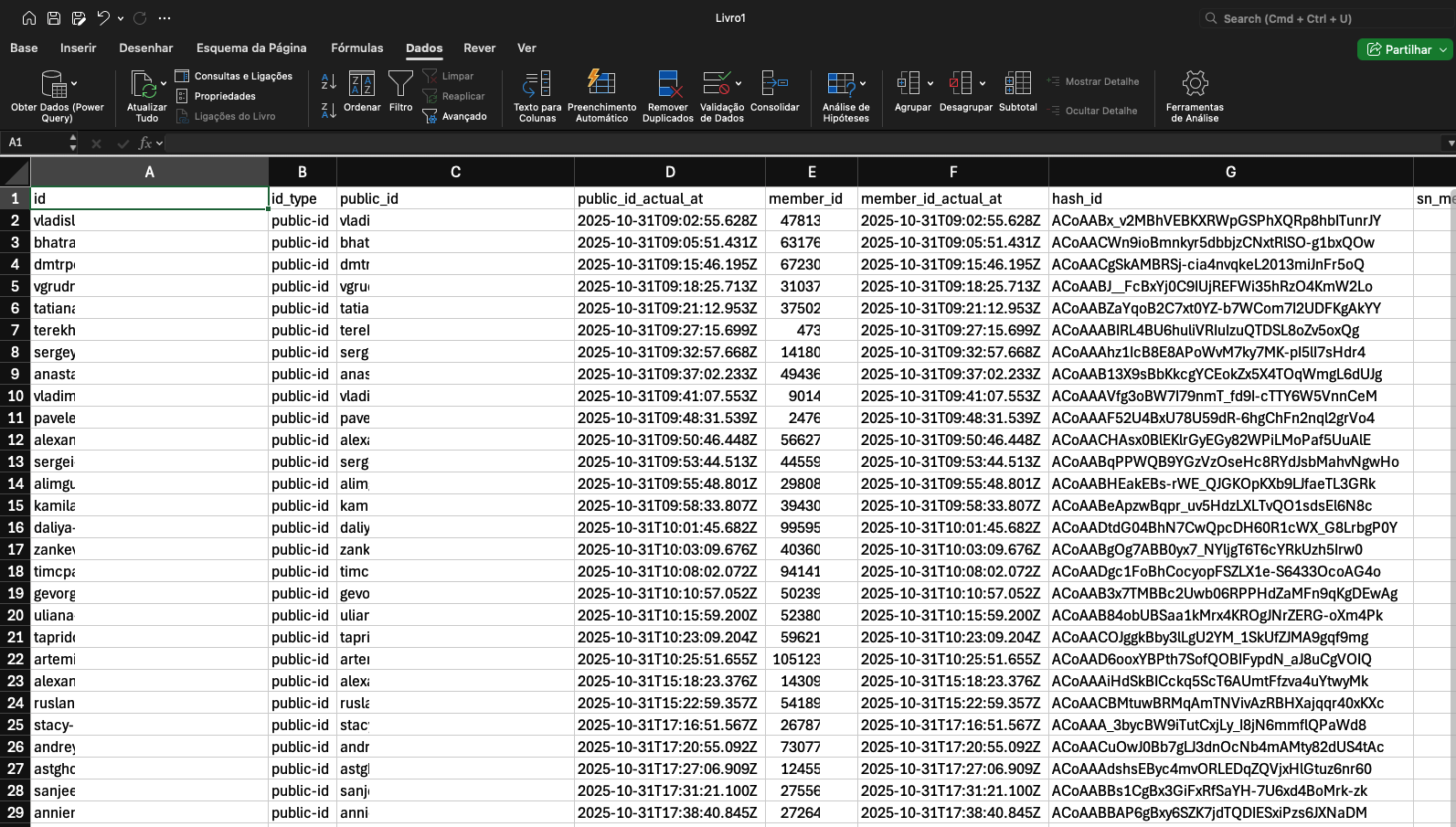Click the Subtotal icon

(1017, 84)
